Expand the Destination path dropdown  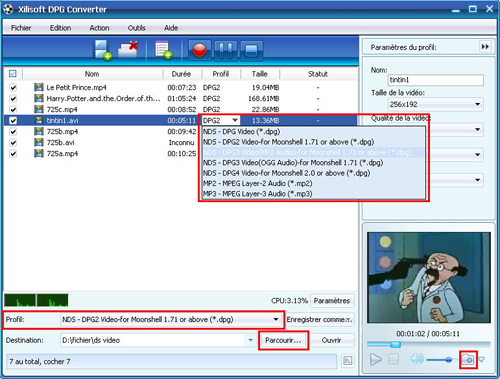(x=250, y=340)
